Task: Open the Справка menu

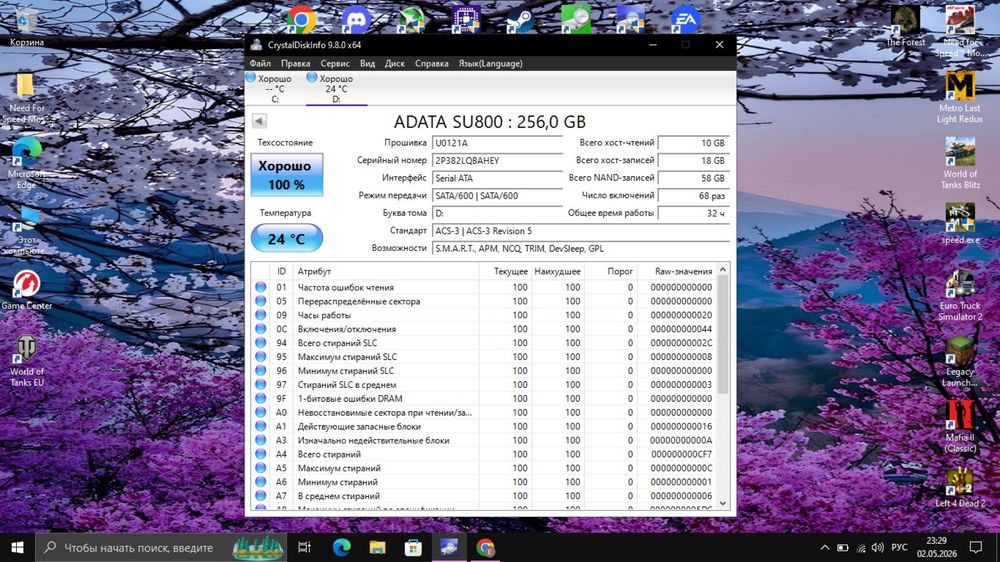Action: (432, 63)
